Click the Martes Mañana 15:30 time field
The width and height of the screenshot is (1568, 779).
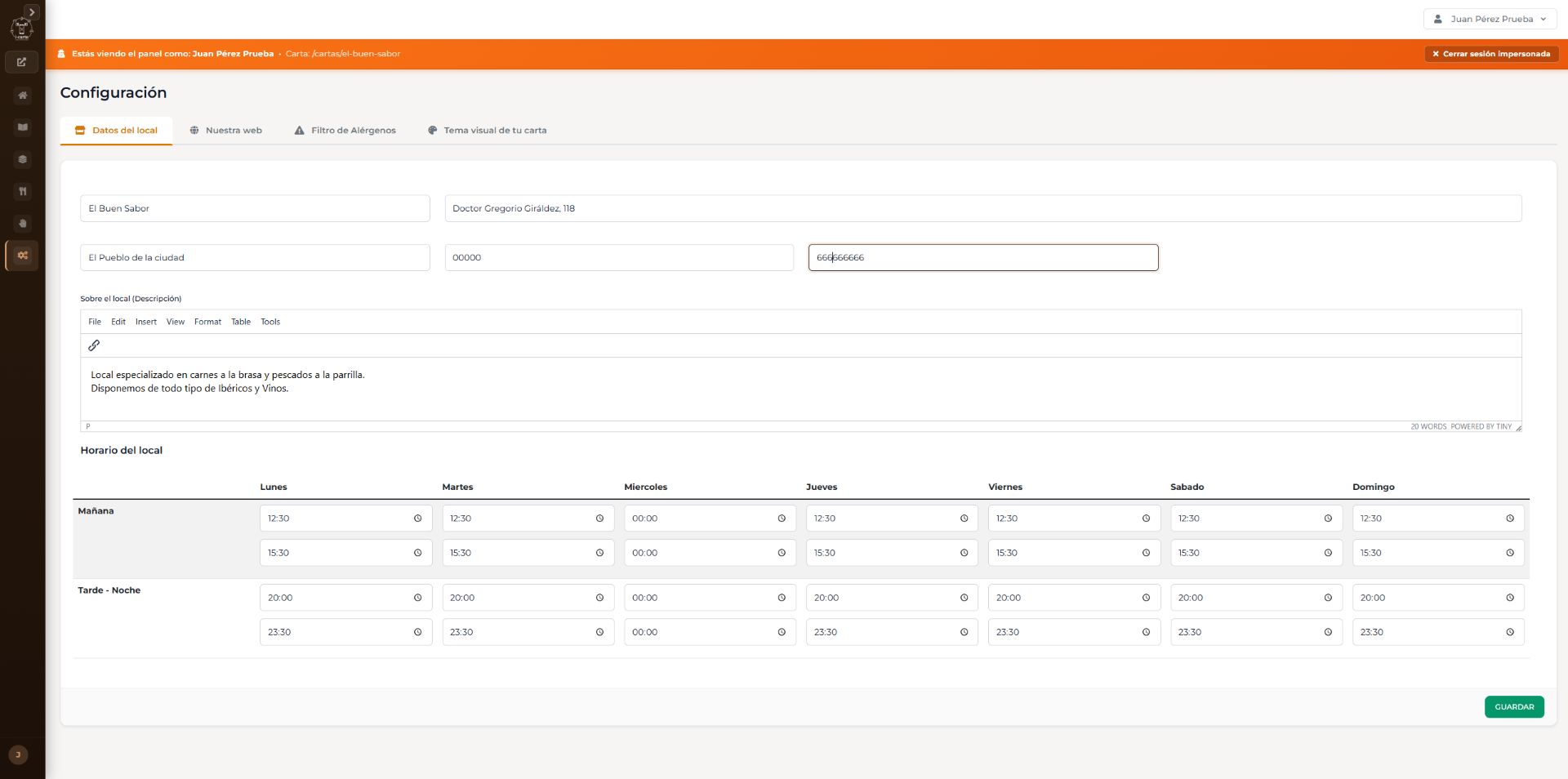(x=528, y=553)
